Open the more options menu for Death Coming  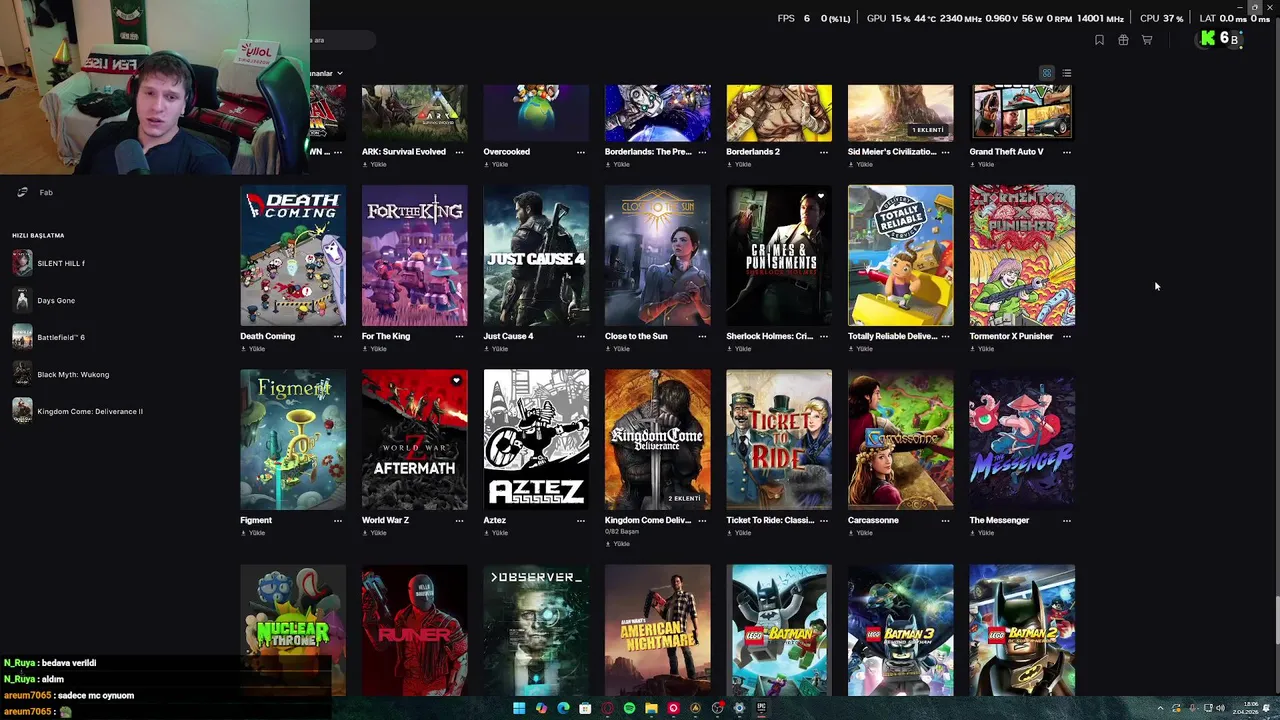[x=338, y=336]
